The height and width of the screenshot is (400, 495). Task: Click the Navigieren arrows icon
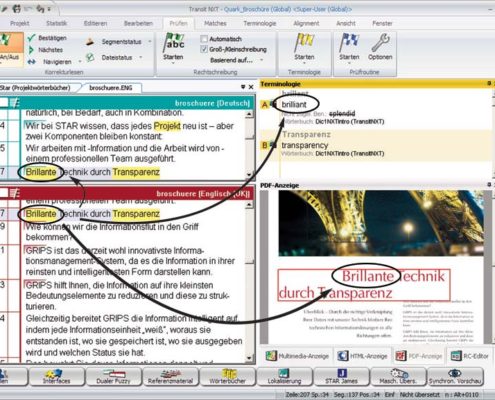point(31,62)
